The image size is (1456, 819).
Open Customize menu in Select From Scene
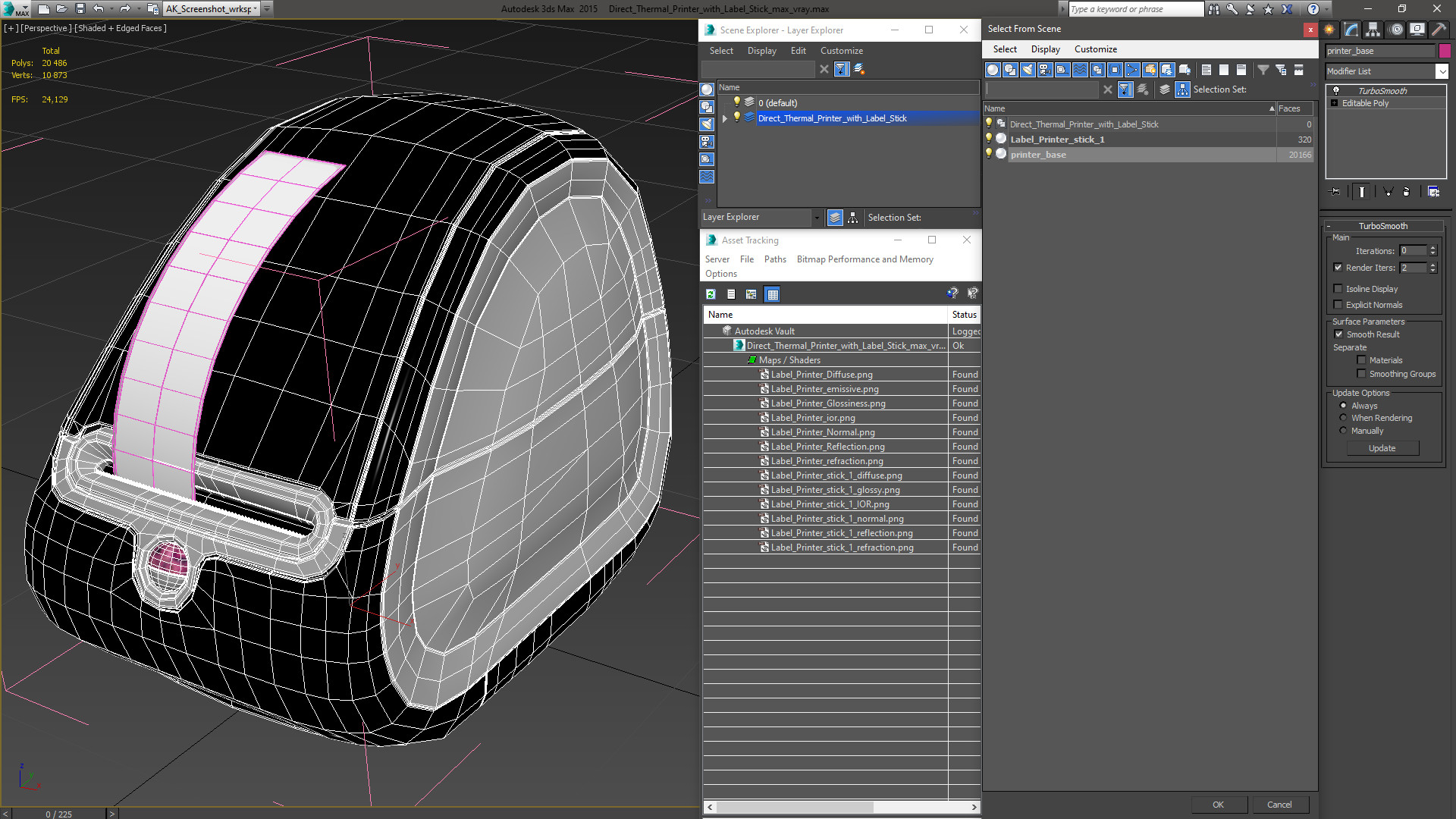pos(1095,49)
